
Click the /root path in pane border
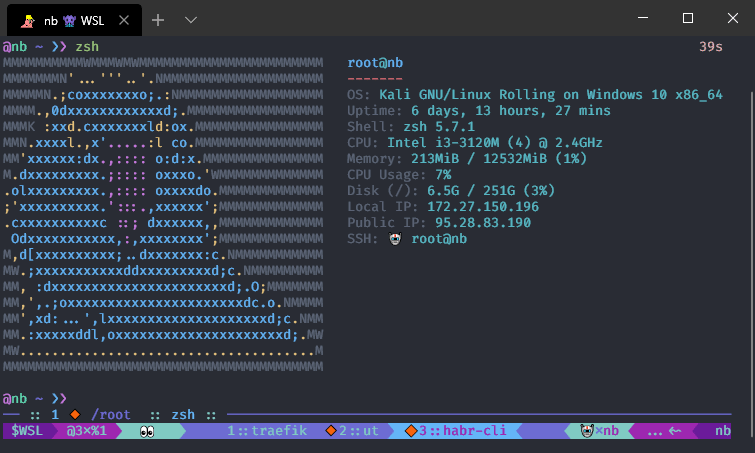(x=111, y=414)
